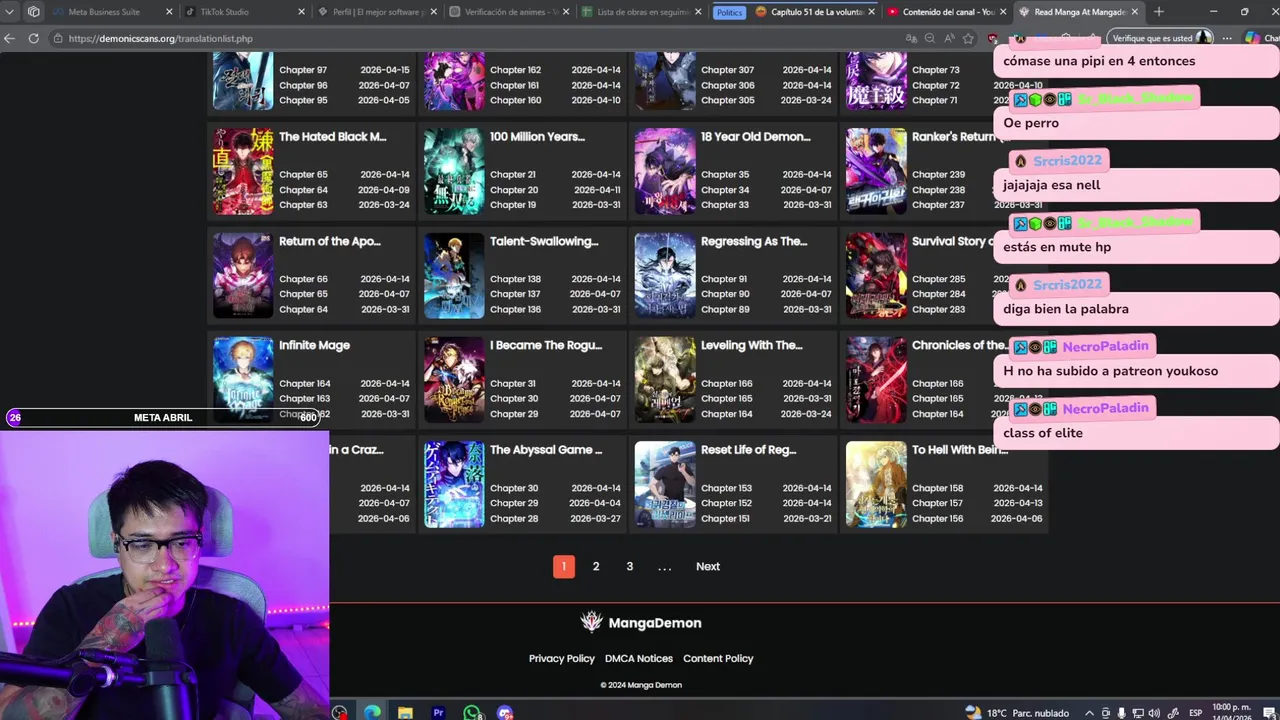Open I Became The Rogu... title
This screenshot has width=1280, height=720.
(546, 345)
